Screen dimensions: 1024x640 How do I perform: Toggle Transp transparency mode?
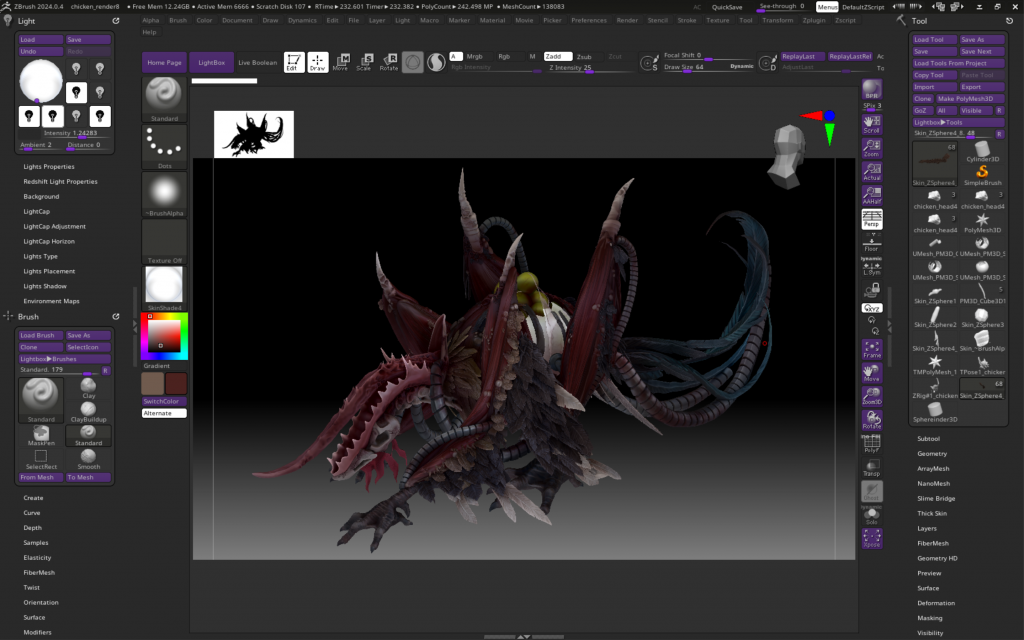point(872,468)
